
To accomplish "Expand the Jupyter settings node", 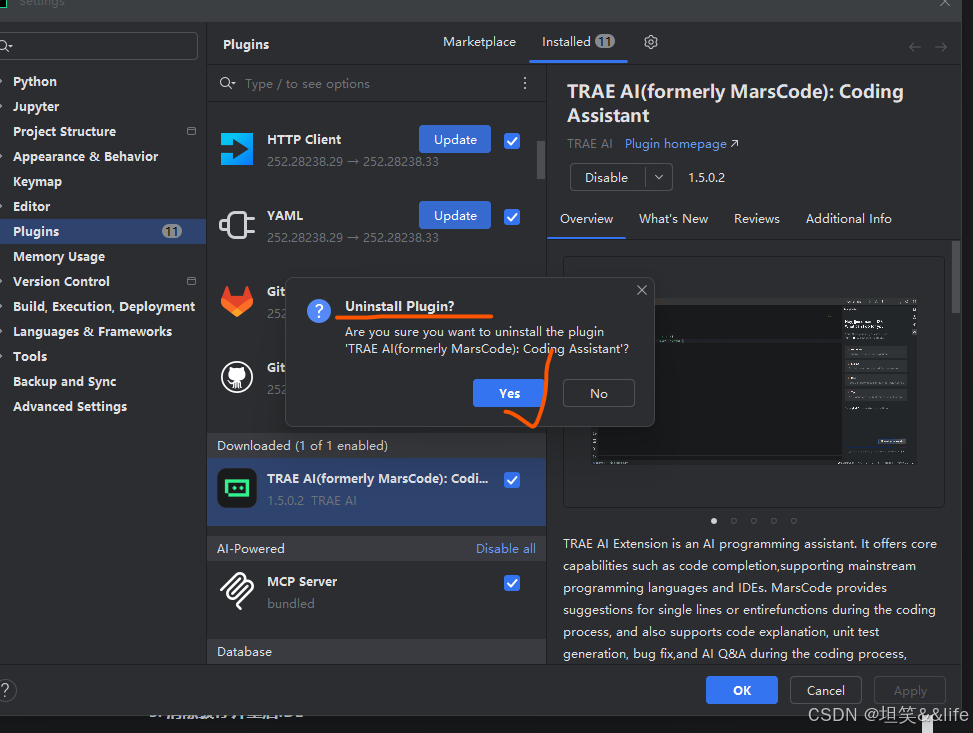I will [2, 107].
